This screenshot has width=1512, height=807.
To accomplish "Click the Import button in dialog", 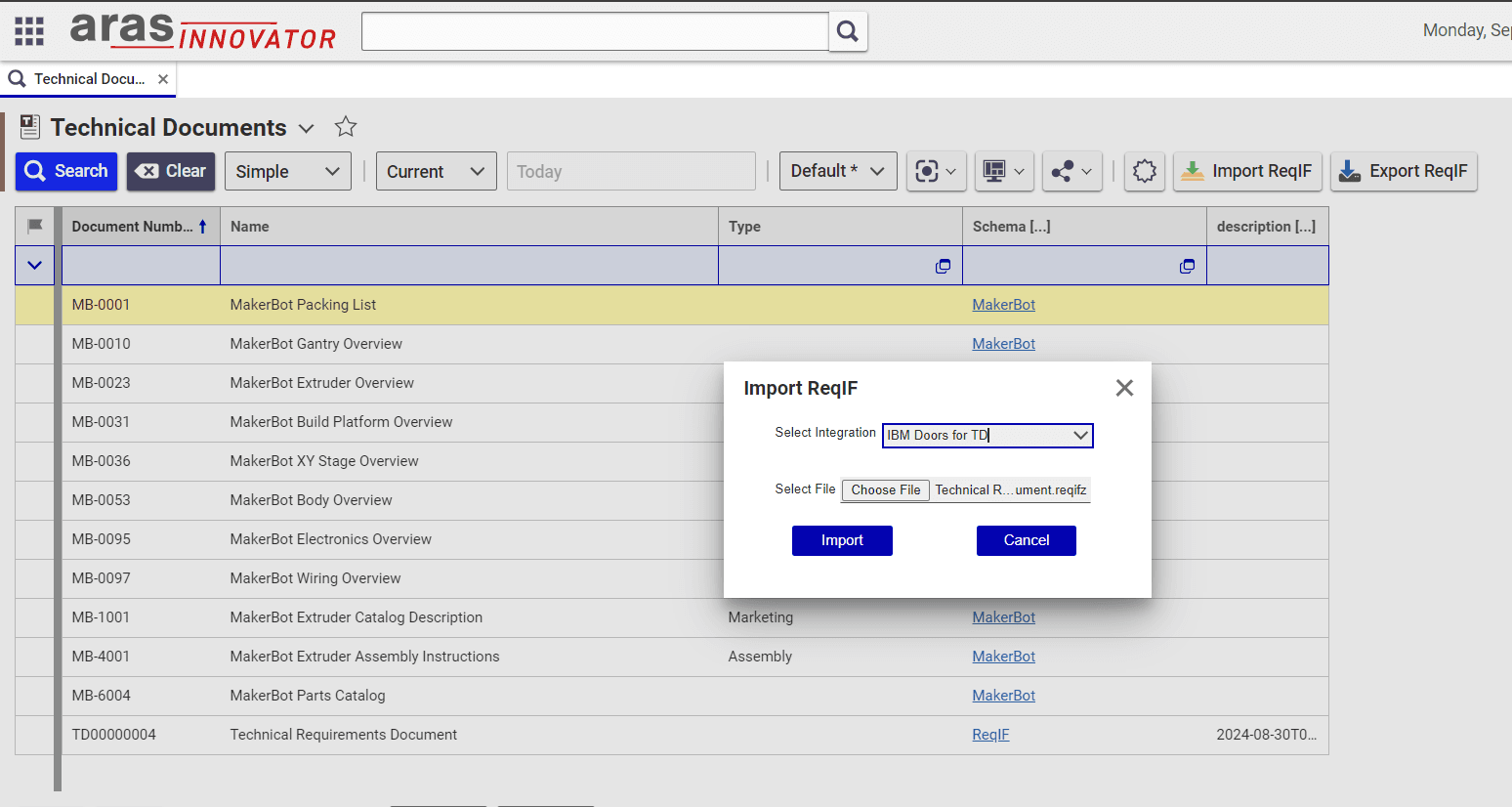I will click(x=842, y=540).
